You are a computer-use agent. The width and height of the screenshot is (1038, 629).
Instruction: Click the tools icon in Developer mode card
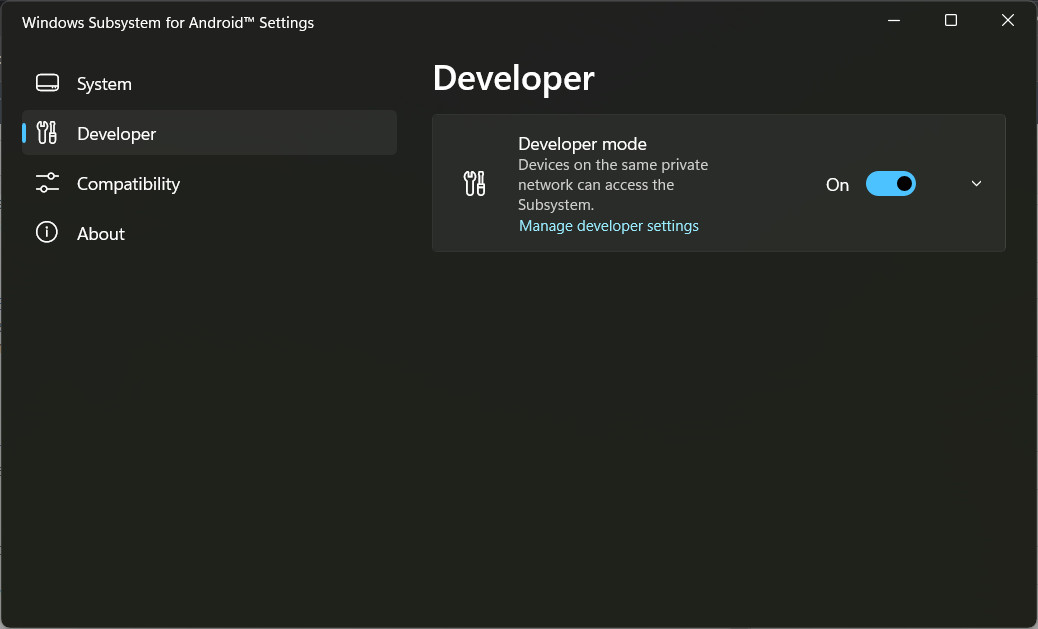coord(475,183)
